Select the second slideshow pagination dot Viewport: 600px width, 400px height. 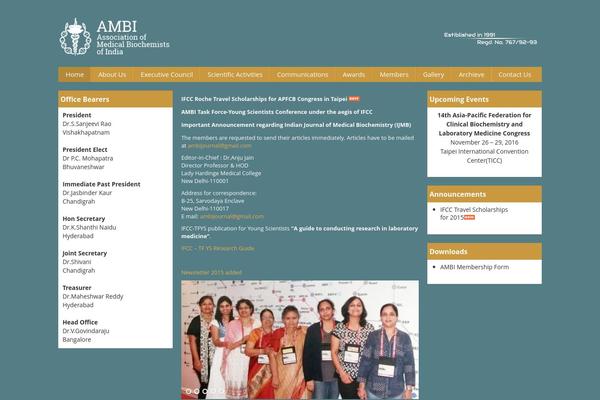(197, 391)
